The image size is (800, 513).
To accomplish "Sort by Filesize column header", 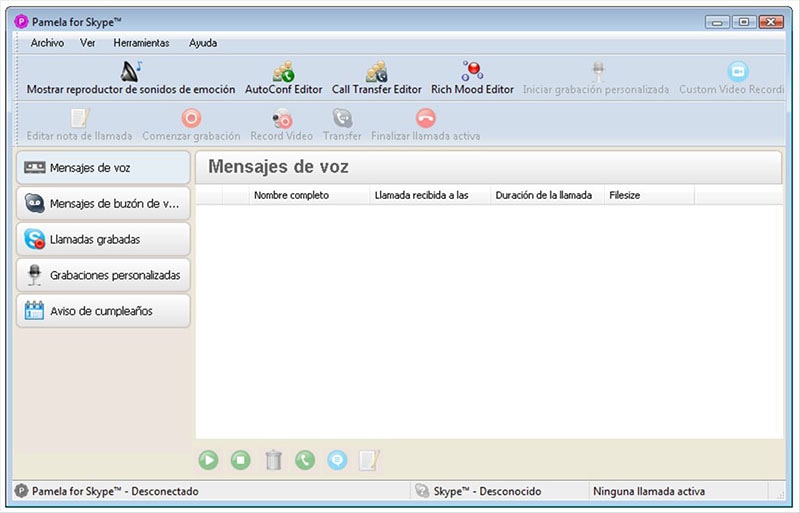I will (649, 196).
